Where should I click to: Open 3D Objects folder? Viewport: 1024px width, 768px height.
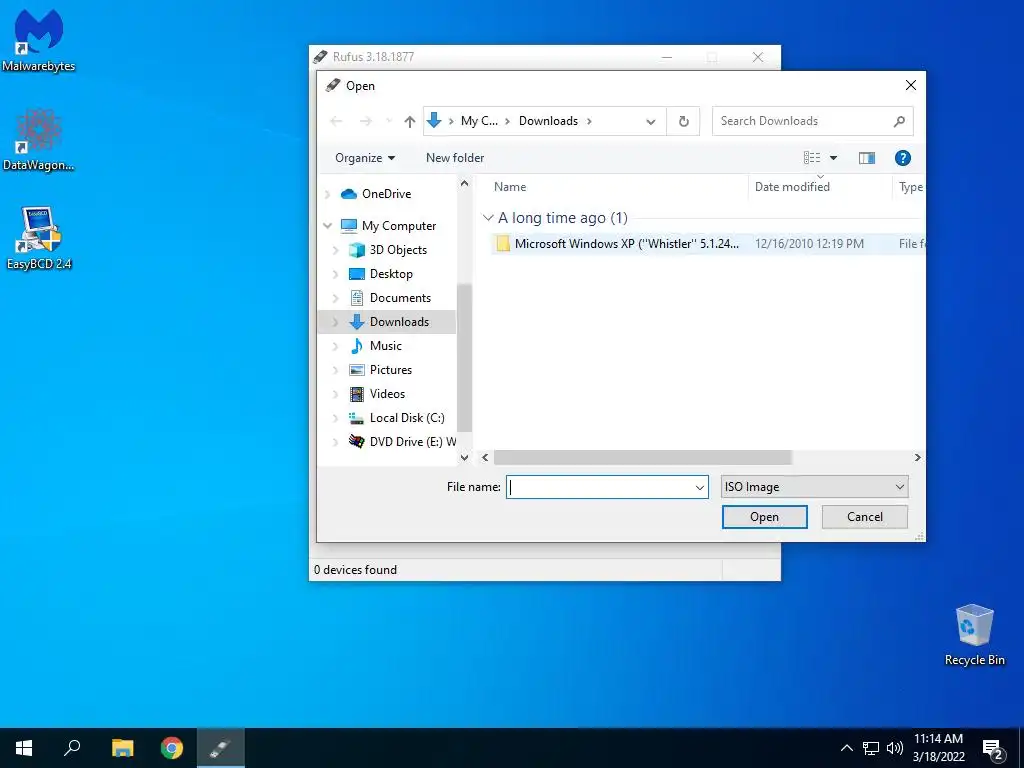click(x=398, y=249)
